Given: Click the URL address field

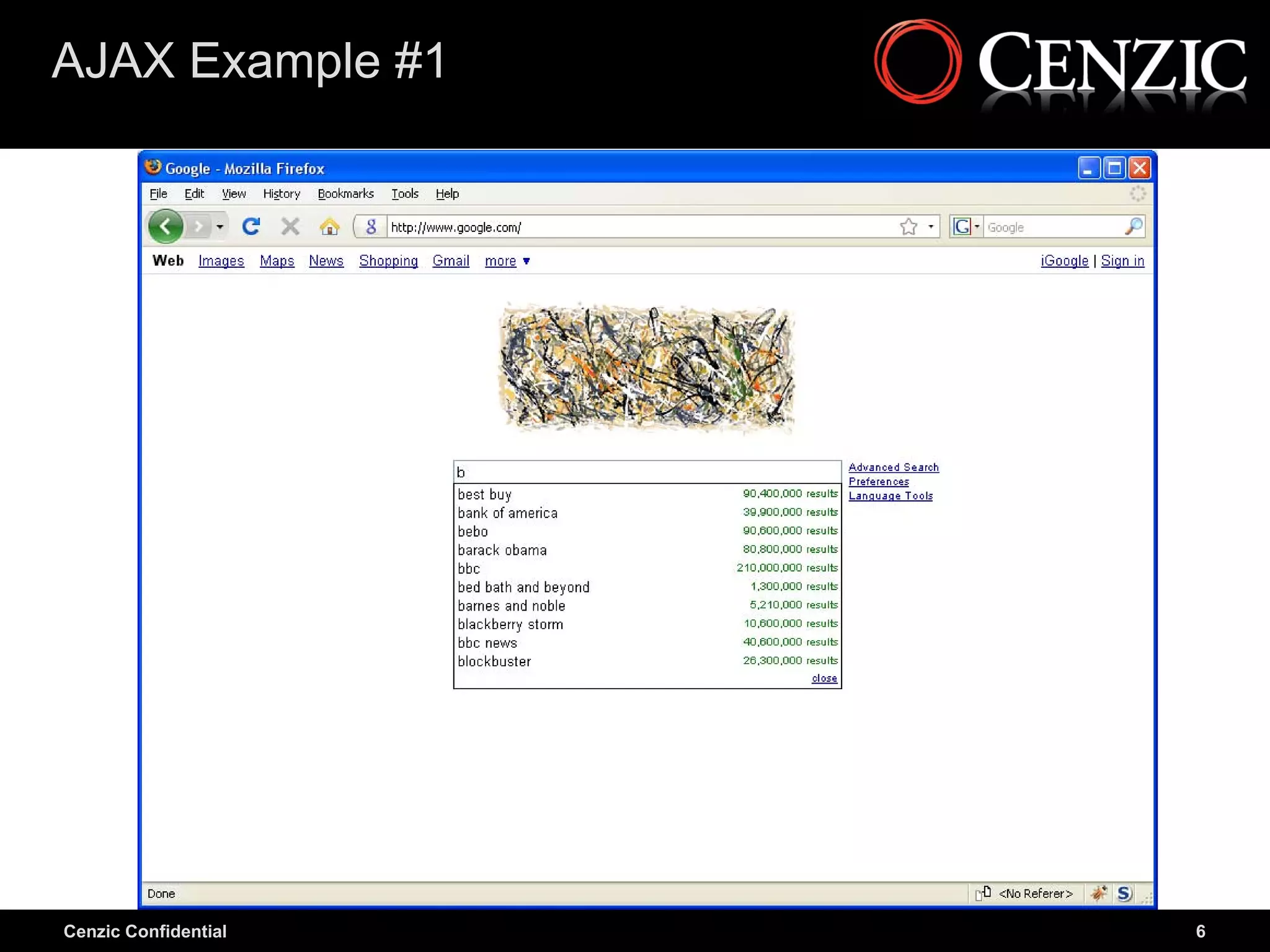Looking at the screenshot, I should 642,227.
